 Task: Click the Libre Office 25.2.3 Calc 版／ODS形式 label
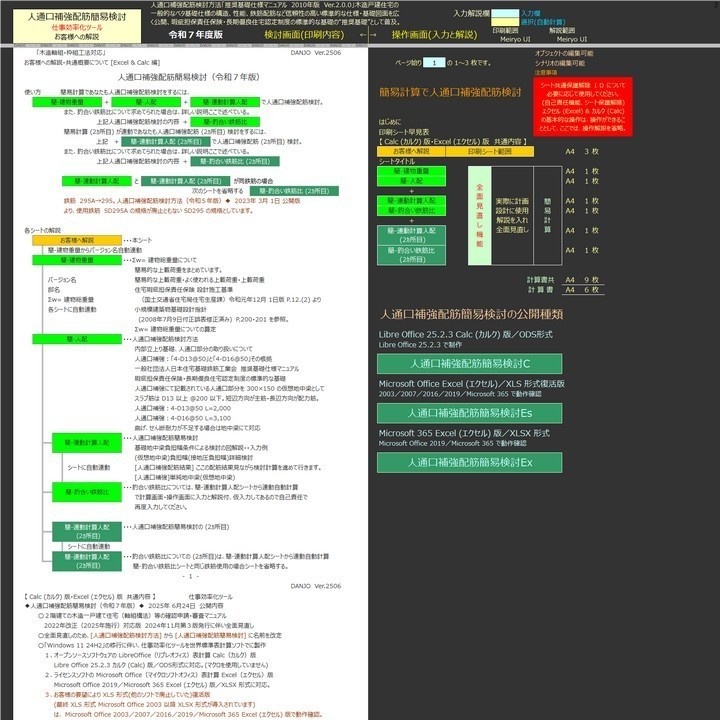coord(465,334)
